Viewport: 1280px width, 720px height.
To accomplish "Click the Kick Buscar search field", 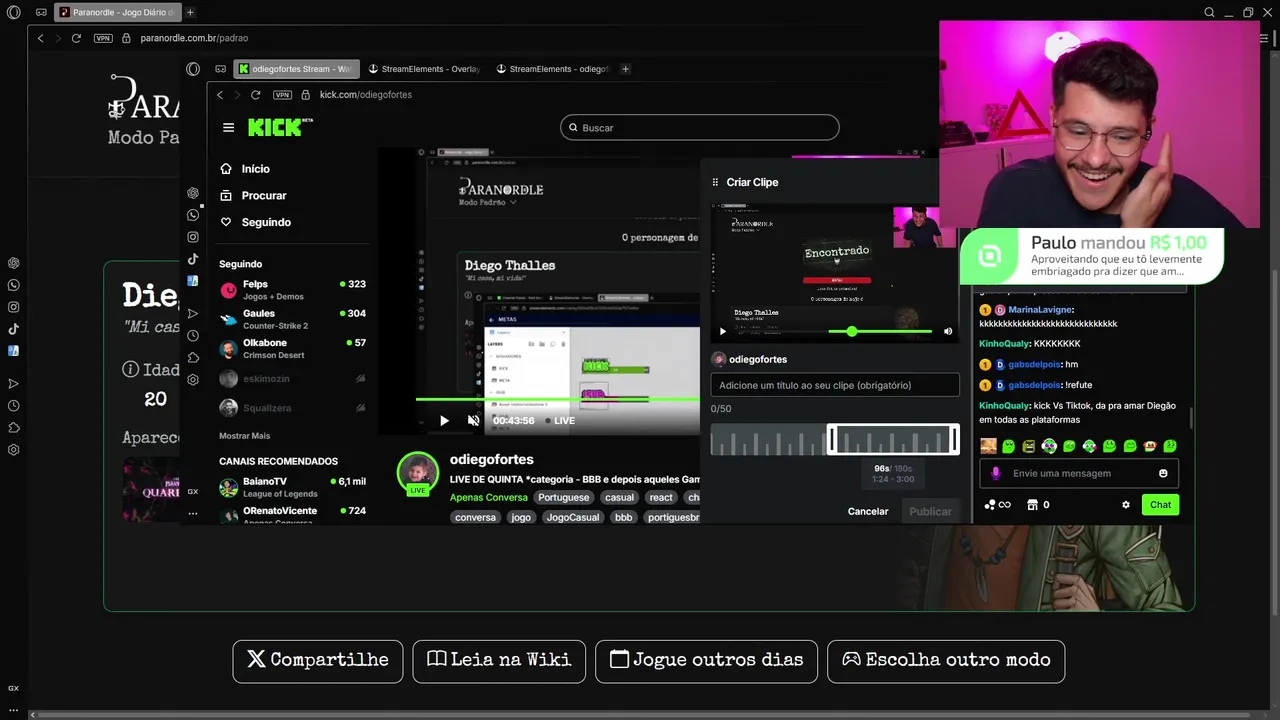I will click(700, 128).
